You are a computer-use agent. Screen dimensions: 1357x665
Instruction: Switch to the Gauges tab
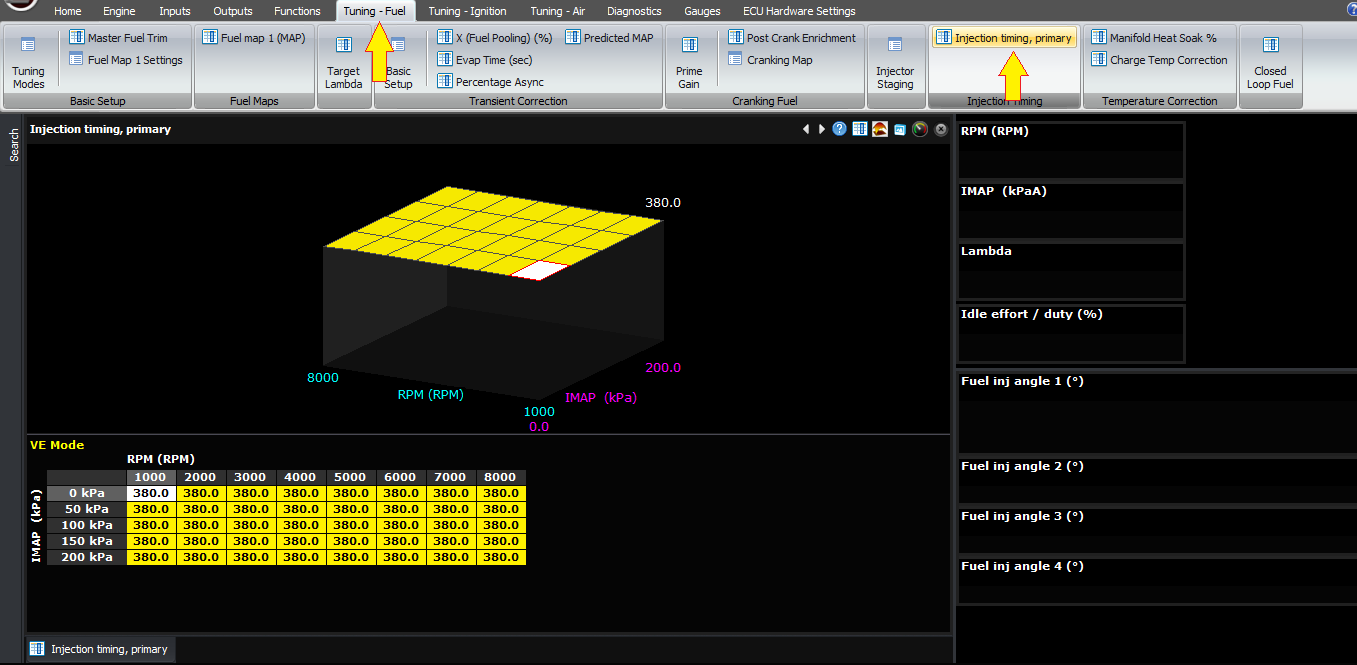[702, 11]
